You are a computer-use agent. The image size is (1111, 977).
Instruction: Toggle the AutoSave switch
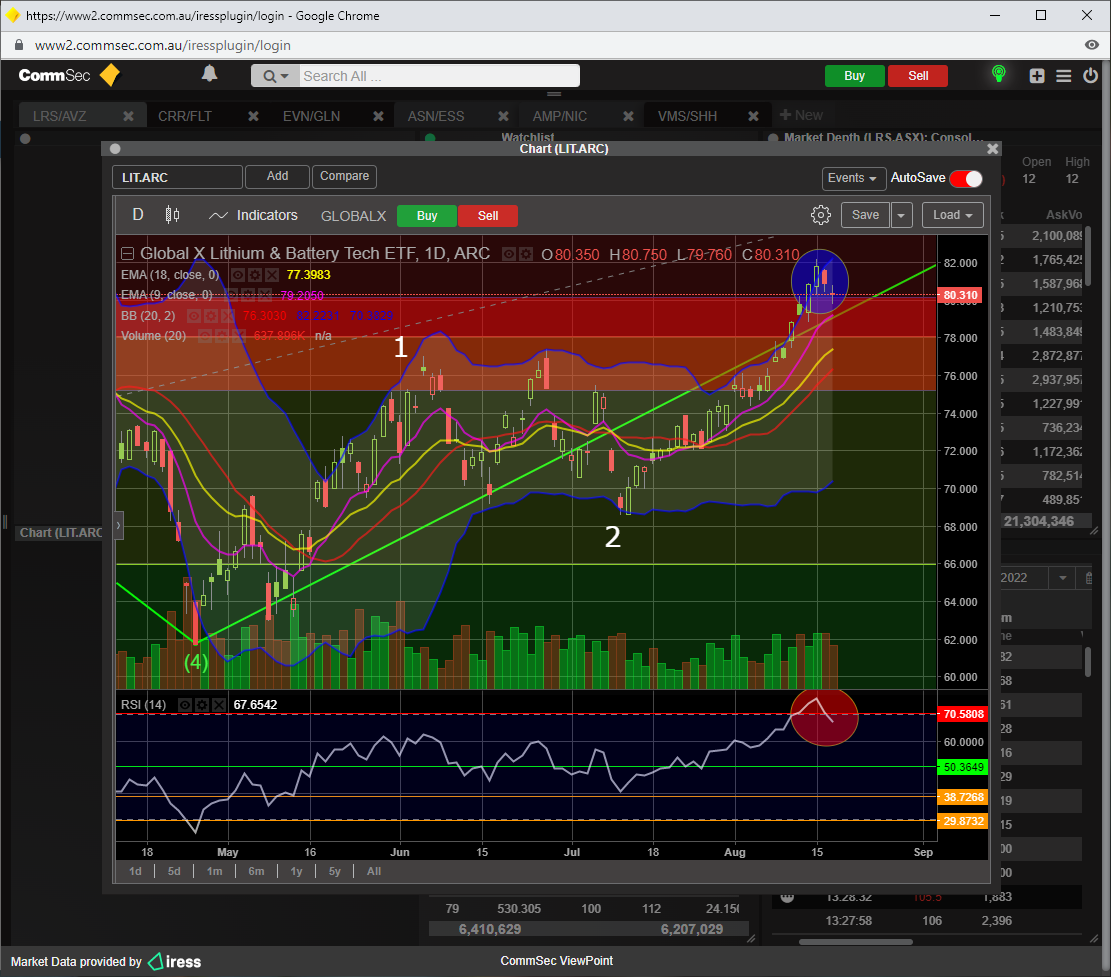[x=965, y=178]
